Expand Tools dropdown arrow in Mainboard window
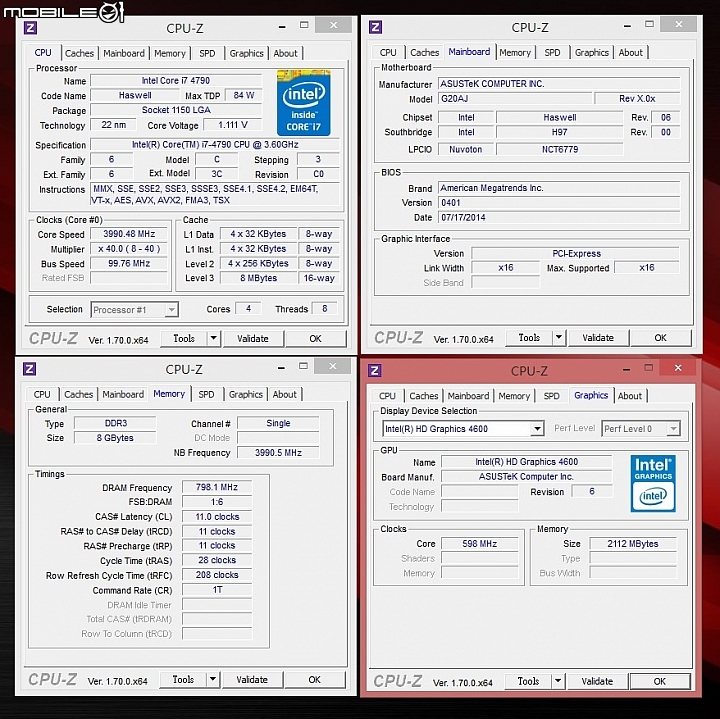 click(x=559, y=338)
